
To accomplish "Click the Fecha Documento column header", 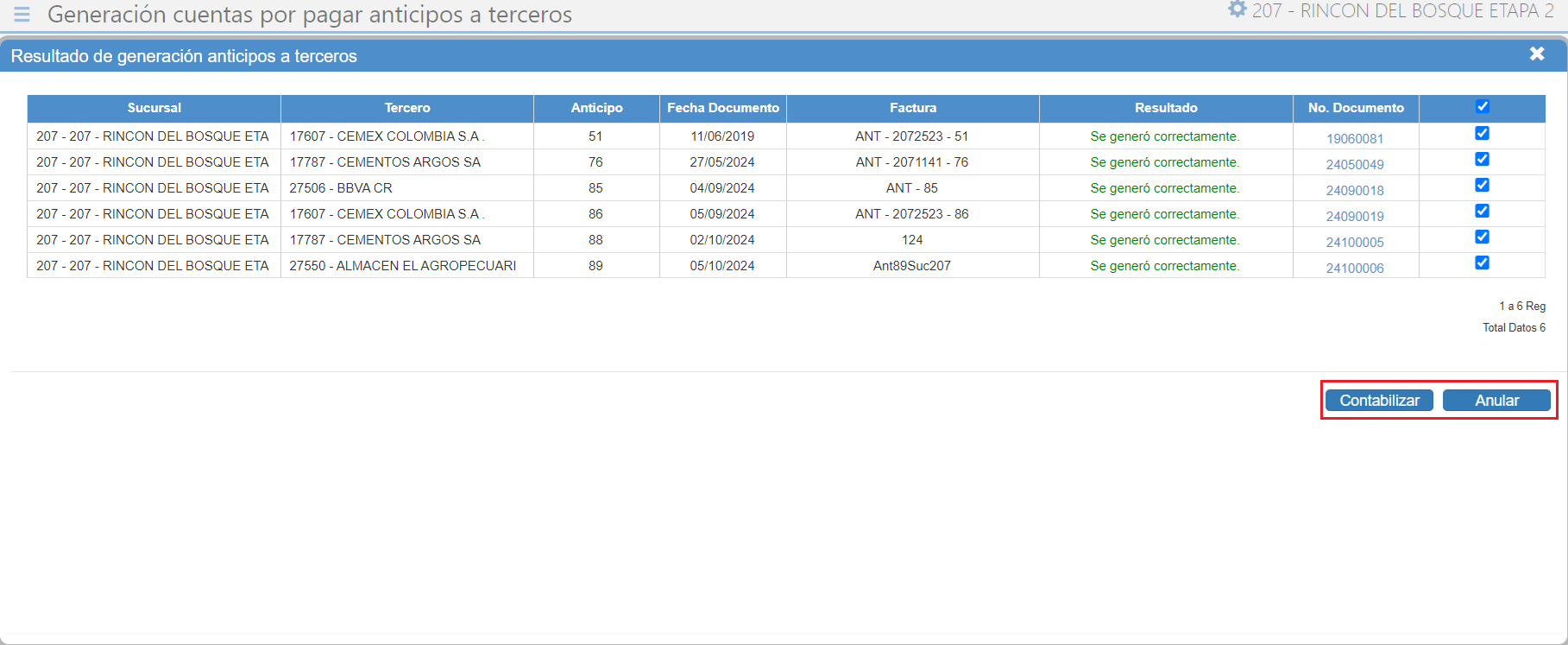I will (x=723, y=108).
